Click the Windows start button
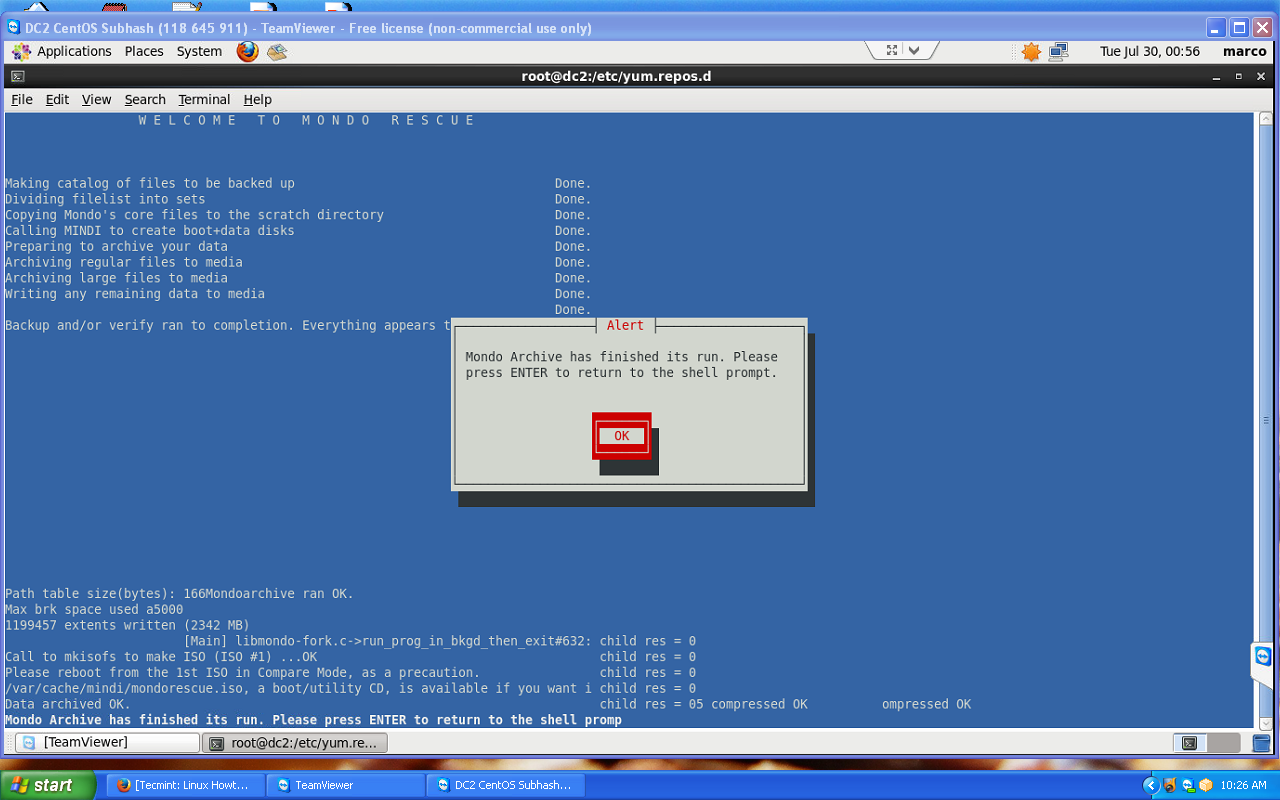 pos(48,785)
